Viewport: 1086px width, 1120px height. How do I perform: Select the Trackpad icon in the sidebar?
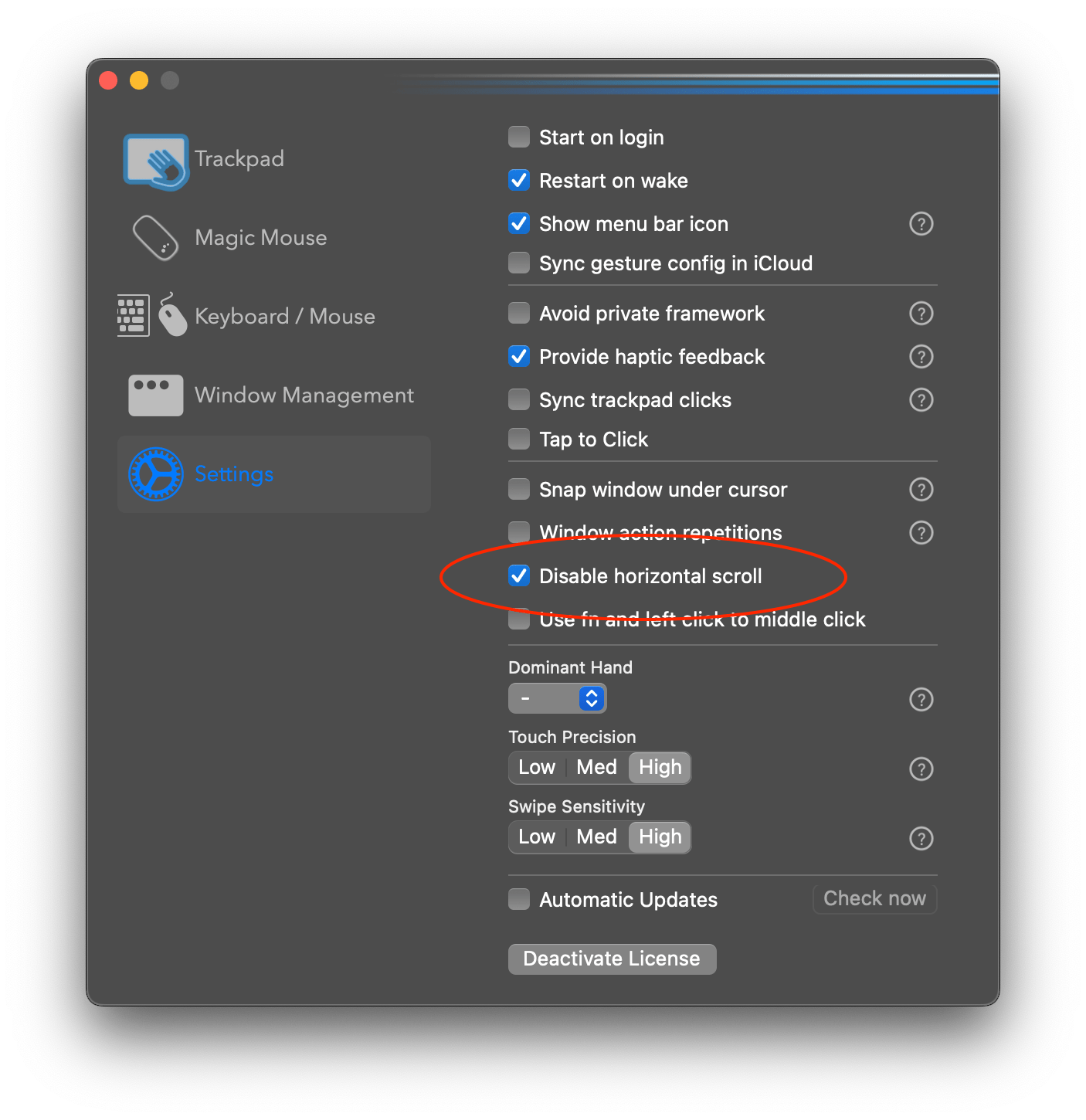(154, 160)
